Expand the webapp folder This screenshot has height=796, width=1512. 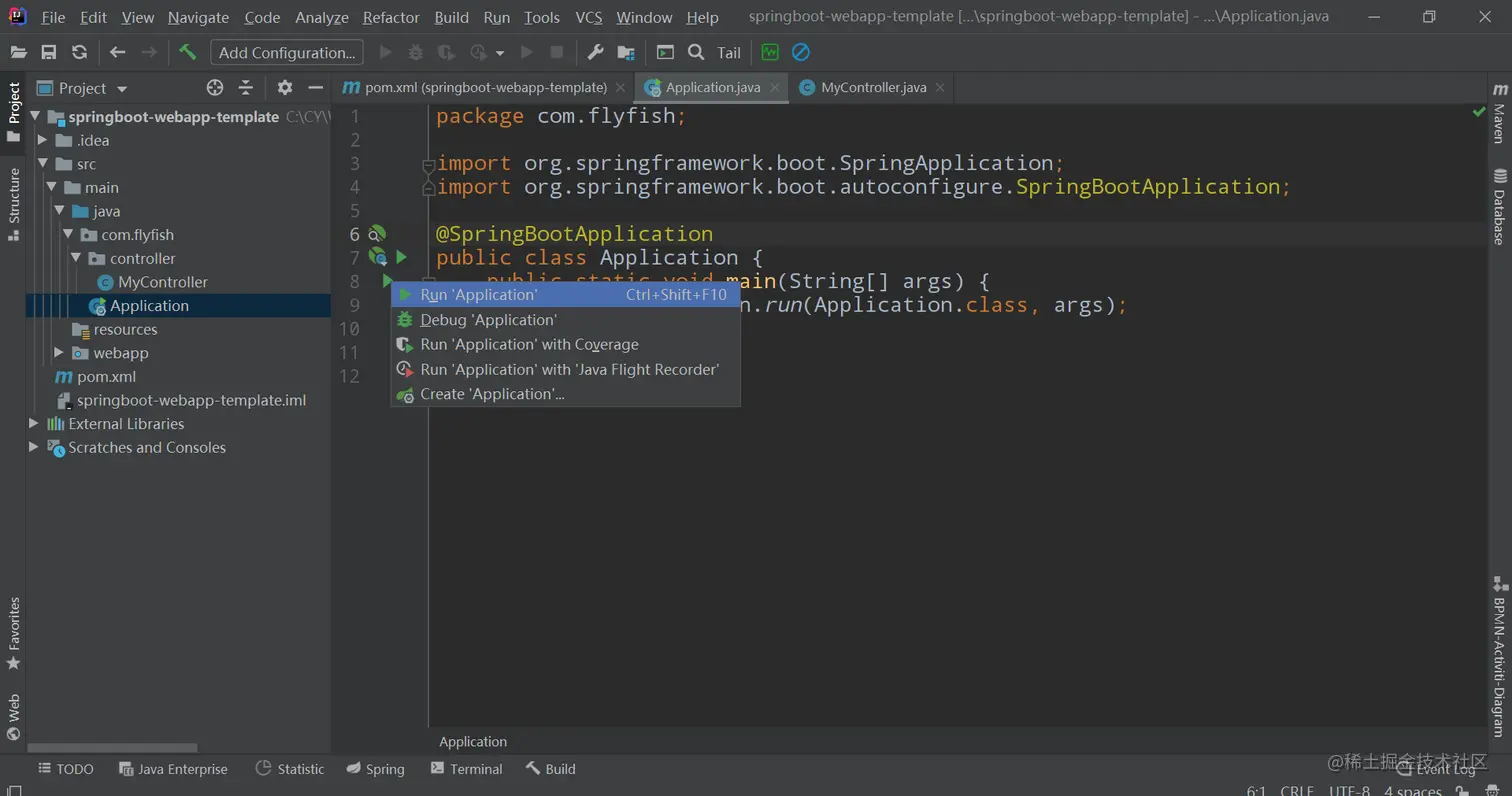[x=59, y=353]
